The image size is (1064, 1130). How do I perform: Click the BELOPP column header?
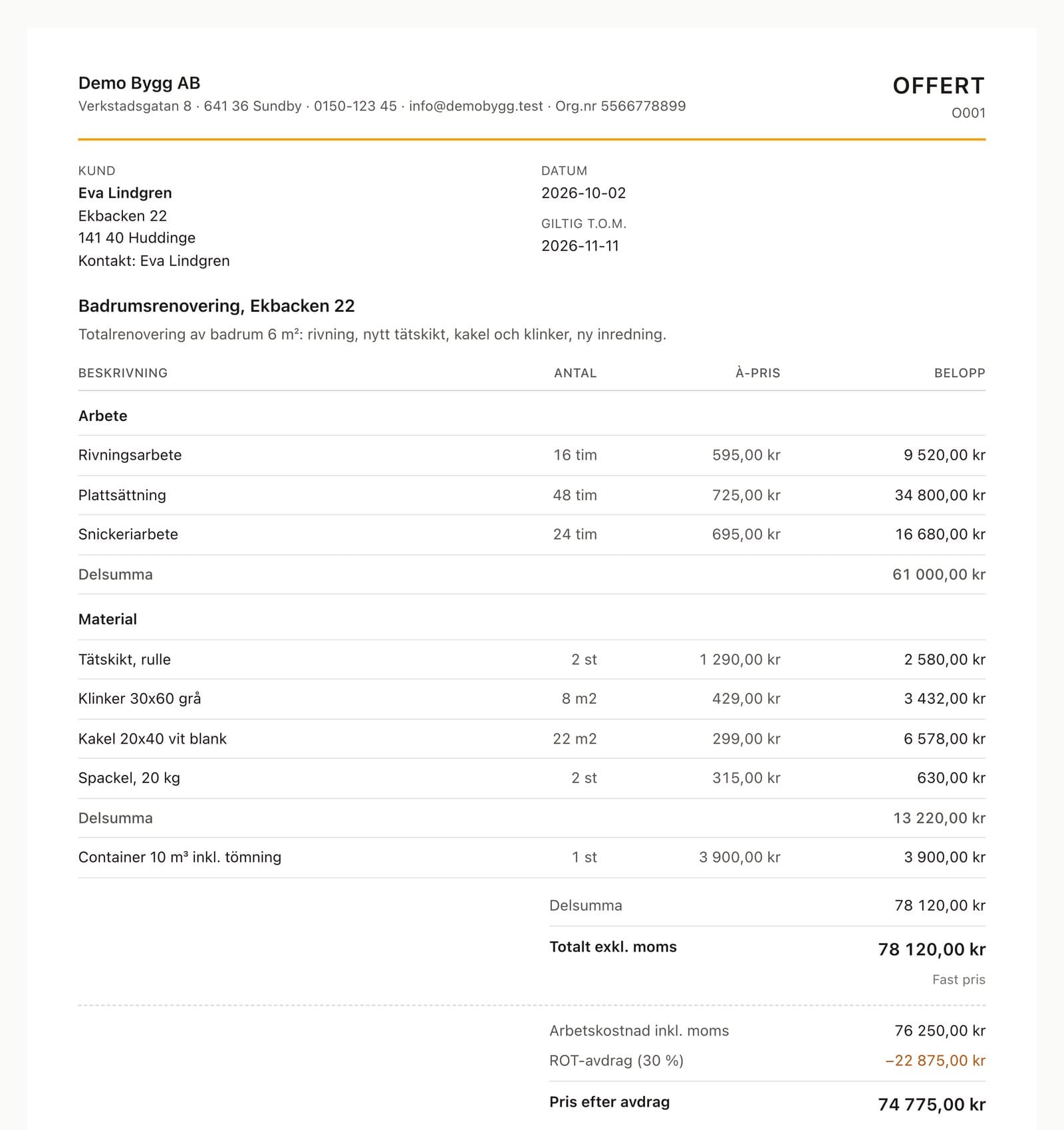pos(960,373)
